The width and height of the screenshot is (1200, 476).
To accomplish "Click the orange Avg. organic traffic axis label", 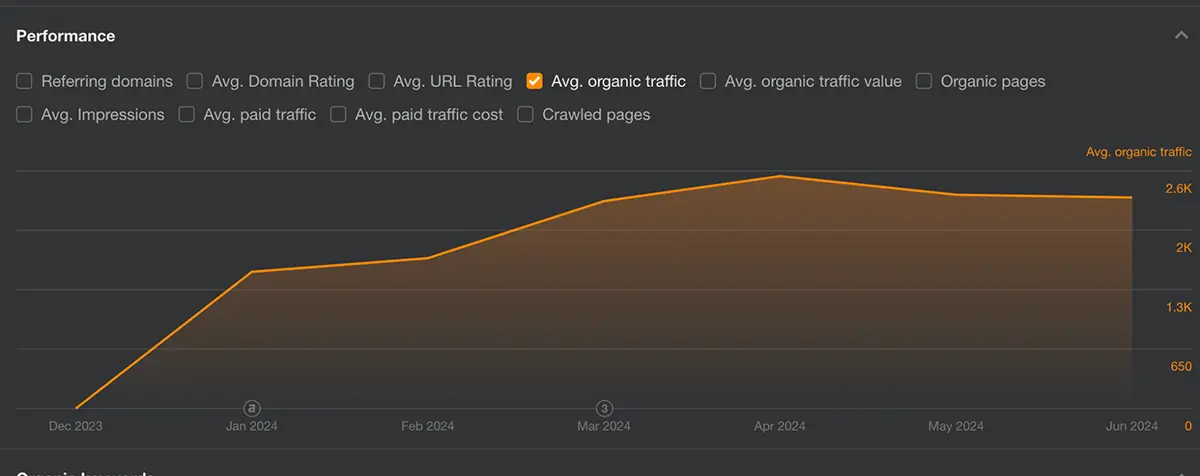I will click(x=1138, y=152).
